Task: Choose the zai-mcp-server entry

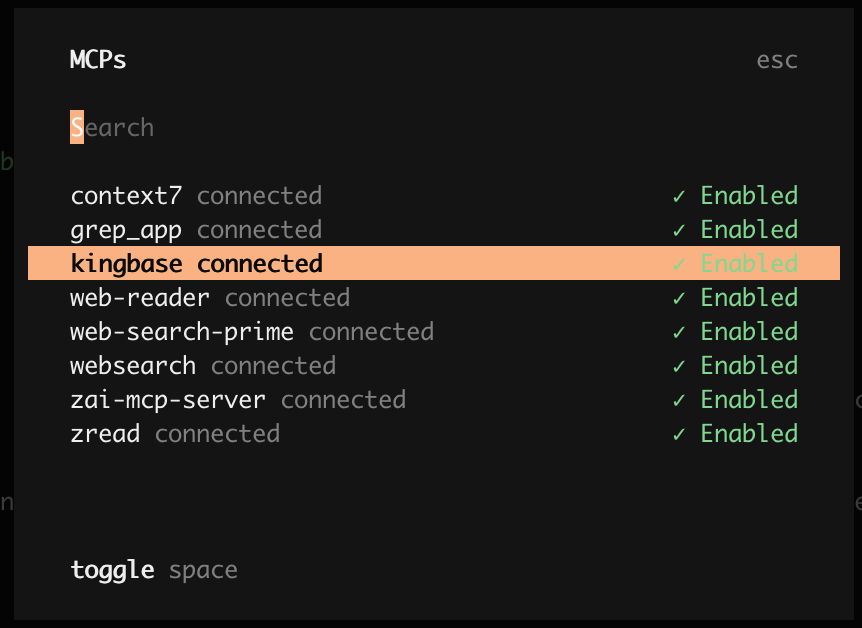Action: pos(168,400)
